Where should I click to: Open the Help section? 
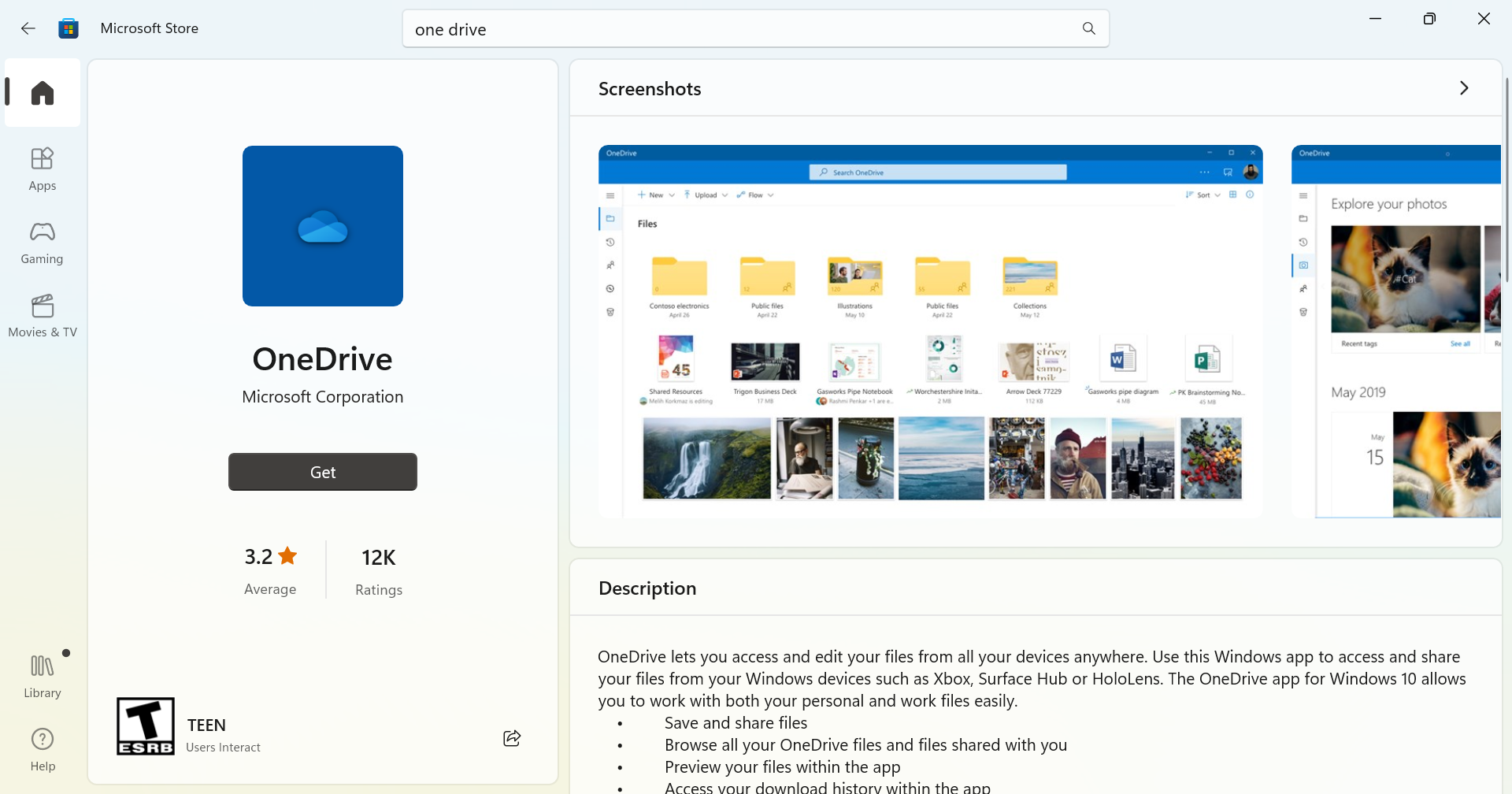(x=43, y=749)
